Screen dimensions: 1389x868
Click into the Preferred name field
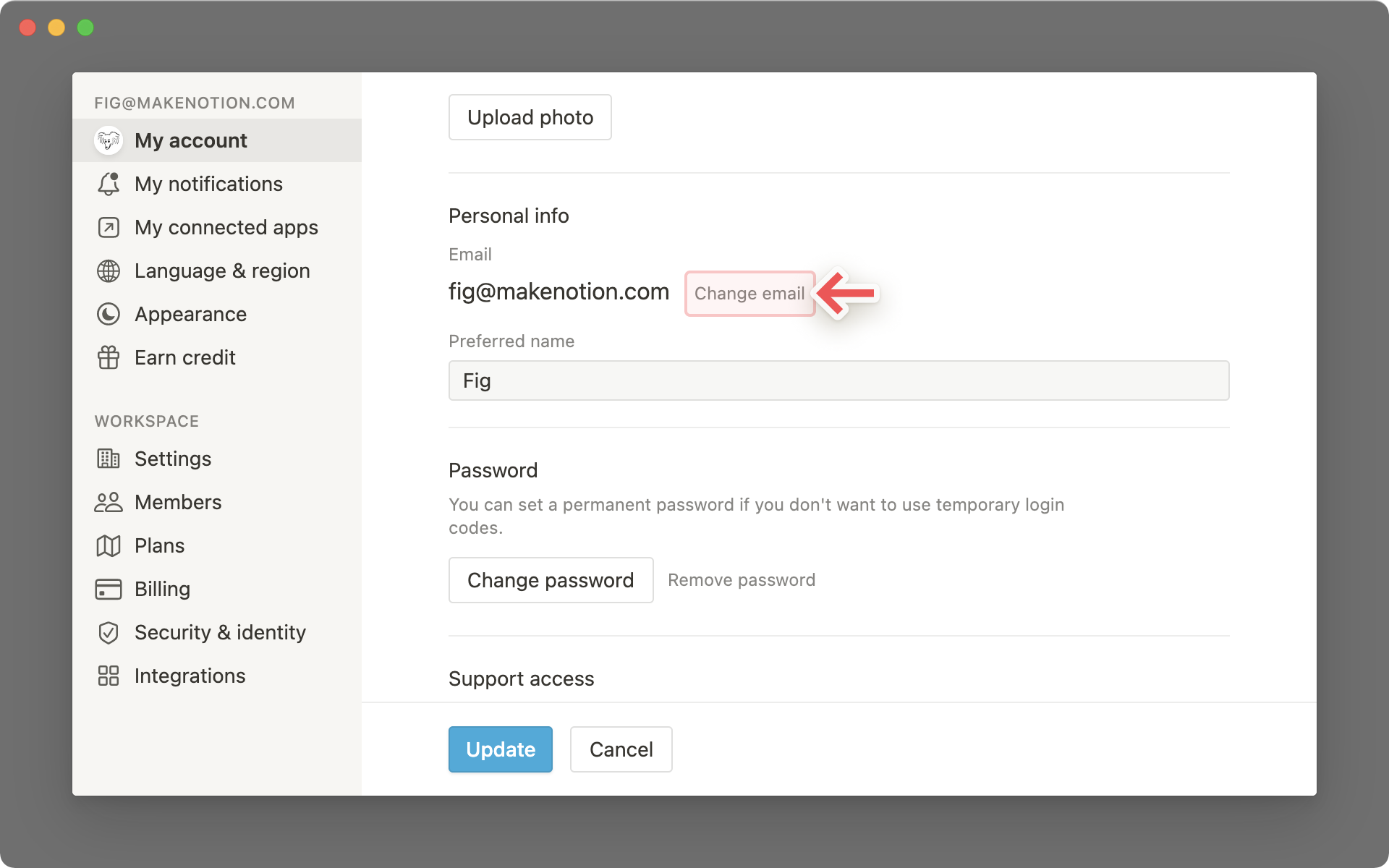coord(838,380)
